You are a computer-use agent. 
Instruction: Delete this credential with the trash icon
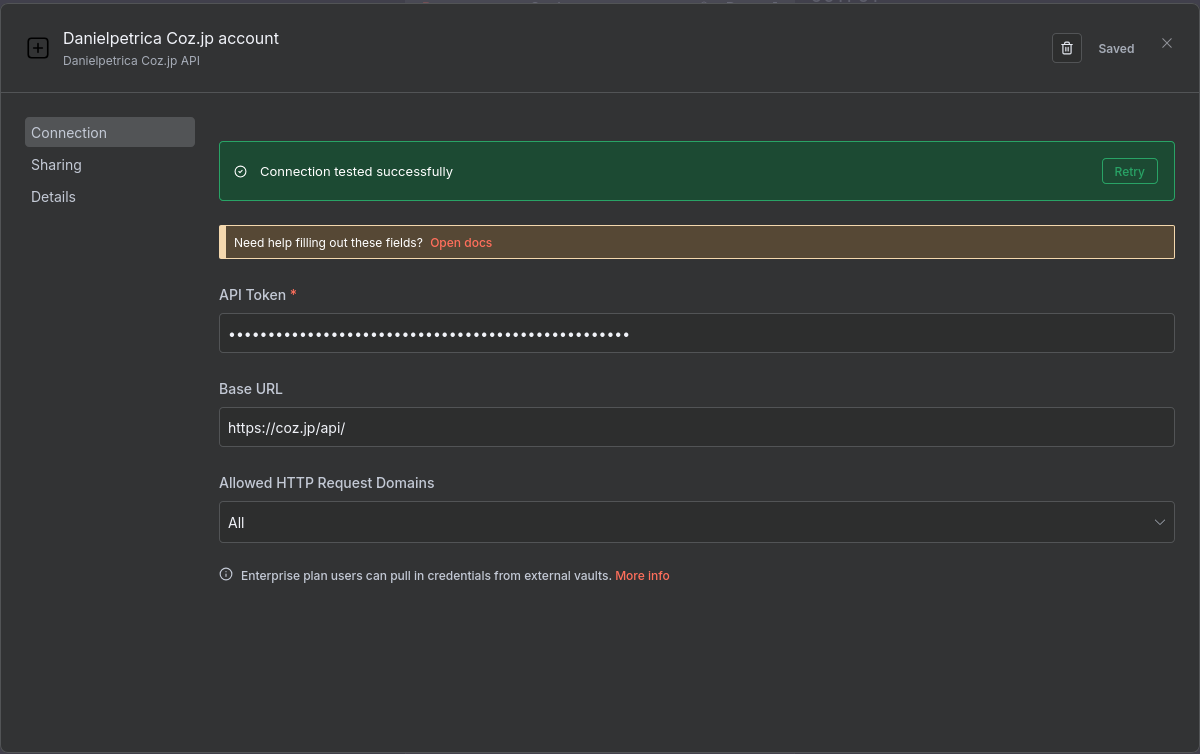1066,48
